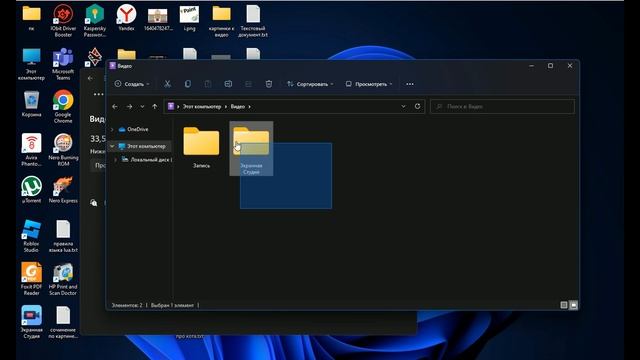Viewport: 640px width, 360px height.
Task: Click the Paste clipboard icon in toolbar
Action: click(208, 84)
